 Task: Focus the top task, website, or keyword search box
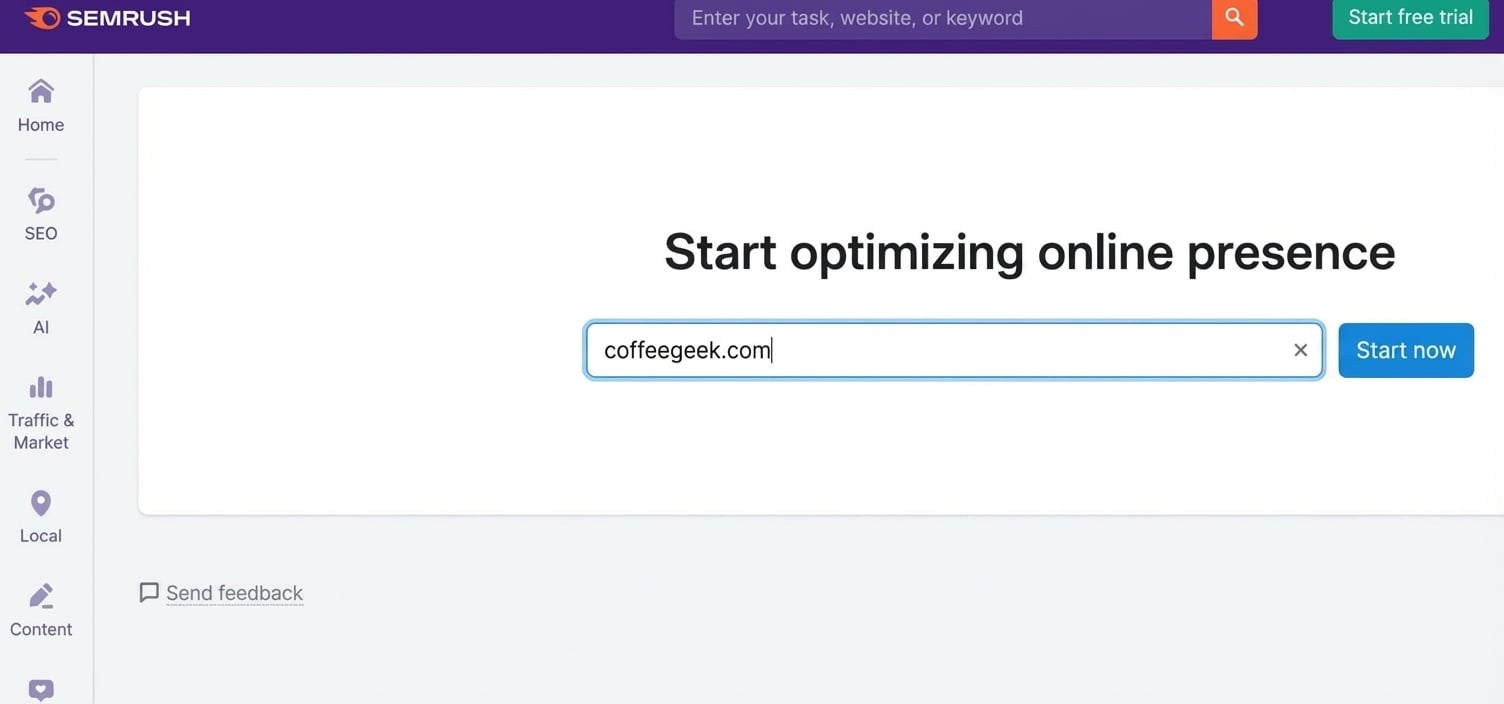point(940,18)
